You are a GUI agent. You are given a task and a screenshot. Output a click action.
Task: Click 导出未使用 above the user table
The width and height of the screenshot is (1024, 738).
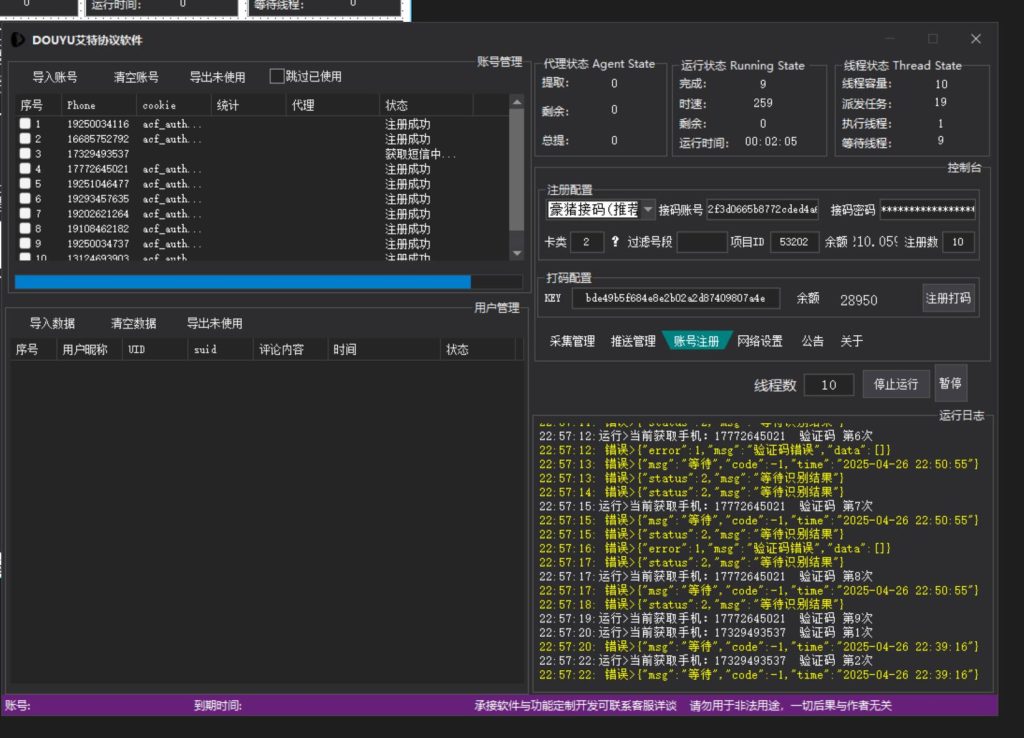coord(214,323)
